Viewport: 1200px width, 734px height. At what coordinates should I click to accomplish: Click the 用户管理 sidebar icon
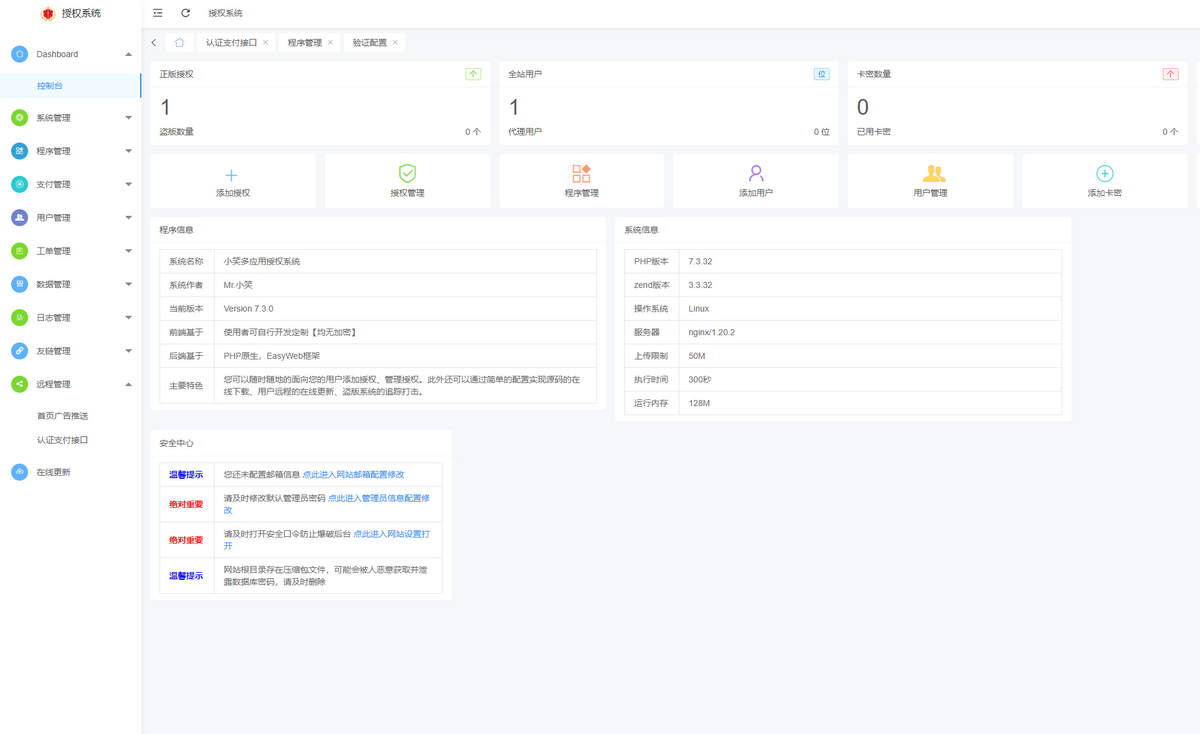[19, 218]
